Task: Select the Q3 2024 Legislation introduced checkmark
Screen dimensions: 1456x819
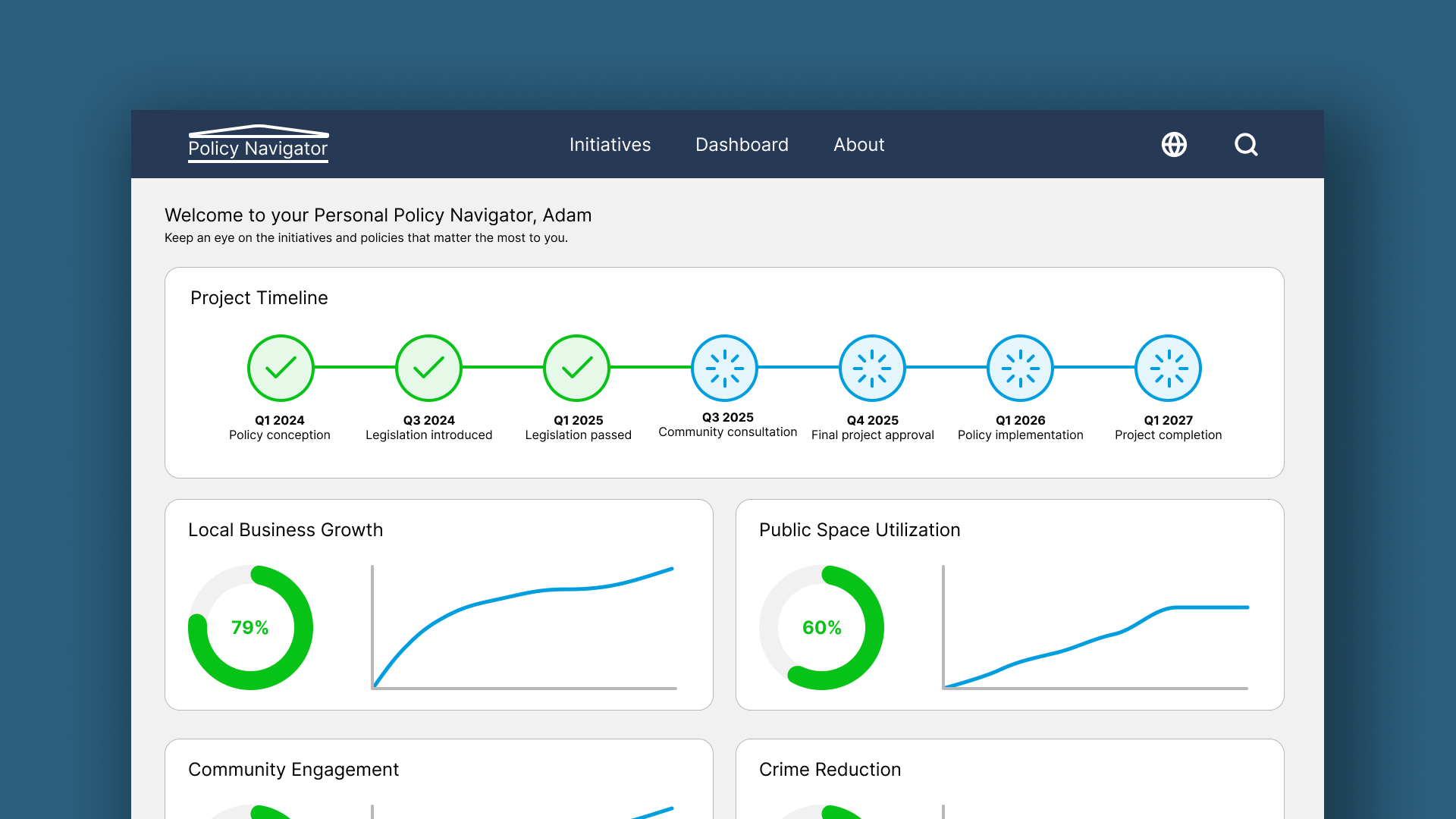Action: [428, 368]
